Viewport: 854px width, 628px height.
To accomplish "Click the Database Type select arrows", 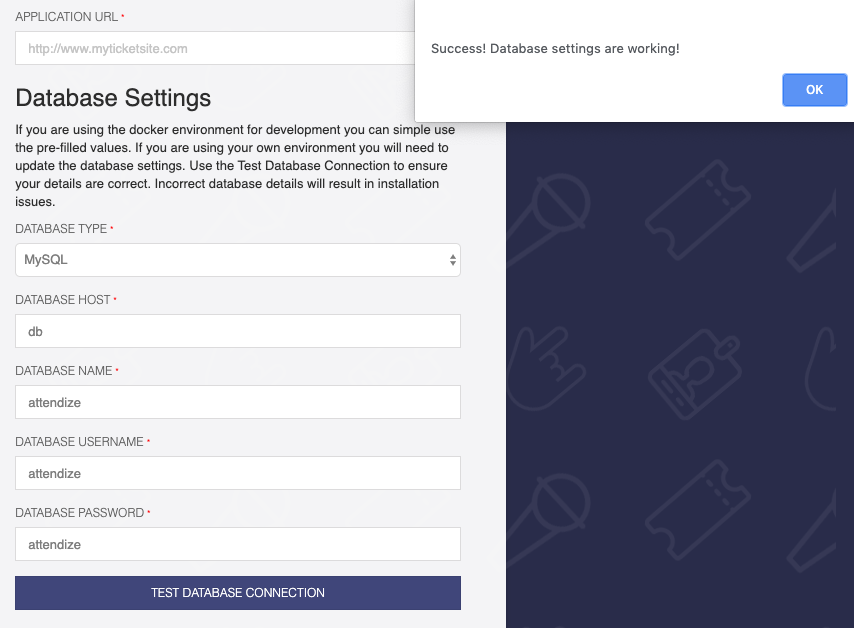I will [x=453, y=260].
